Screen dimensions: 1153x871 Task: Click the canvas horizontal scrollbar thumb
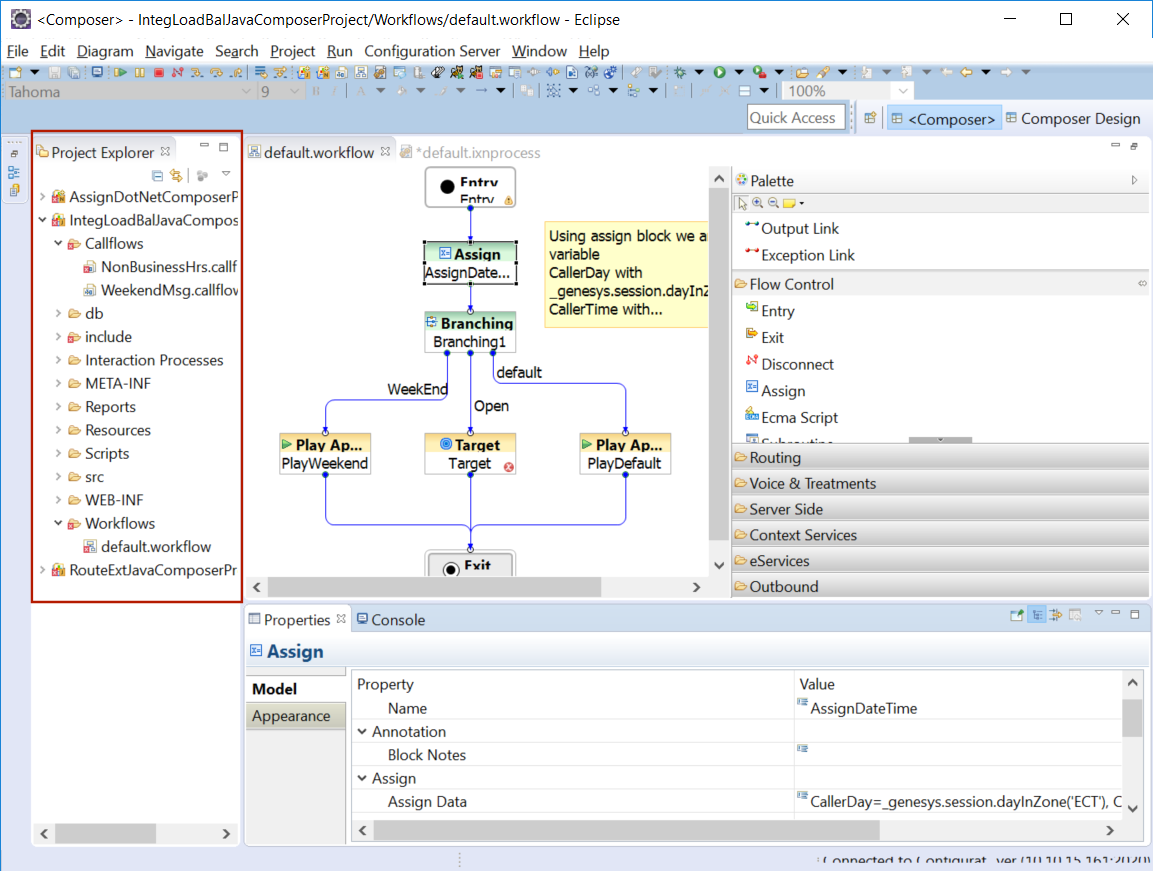coord(435,587)
